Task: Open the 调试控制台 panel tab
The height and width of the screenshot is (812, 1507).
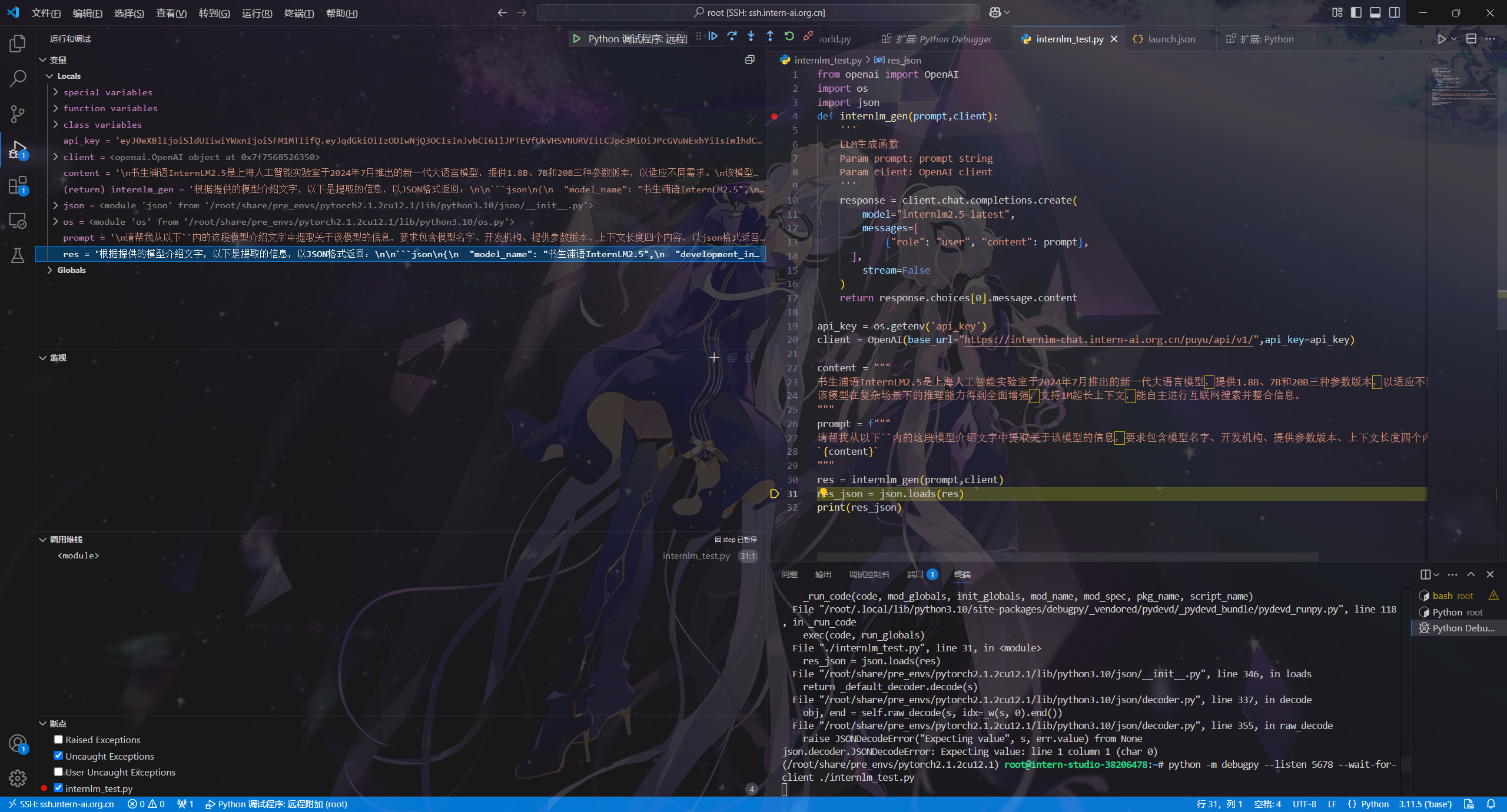Action: click(x=869, y=574)
